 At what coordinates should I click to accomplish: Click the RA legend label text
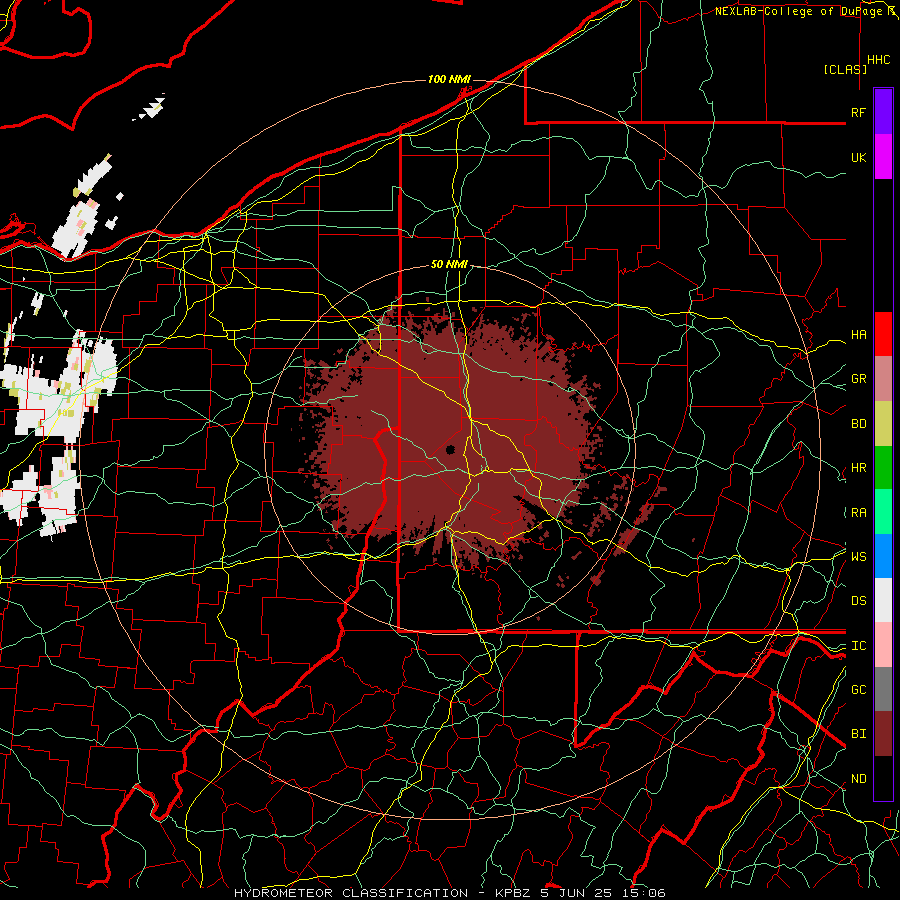pyautogui.click(x=858, y=513)
